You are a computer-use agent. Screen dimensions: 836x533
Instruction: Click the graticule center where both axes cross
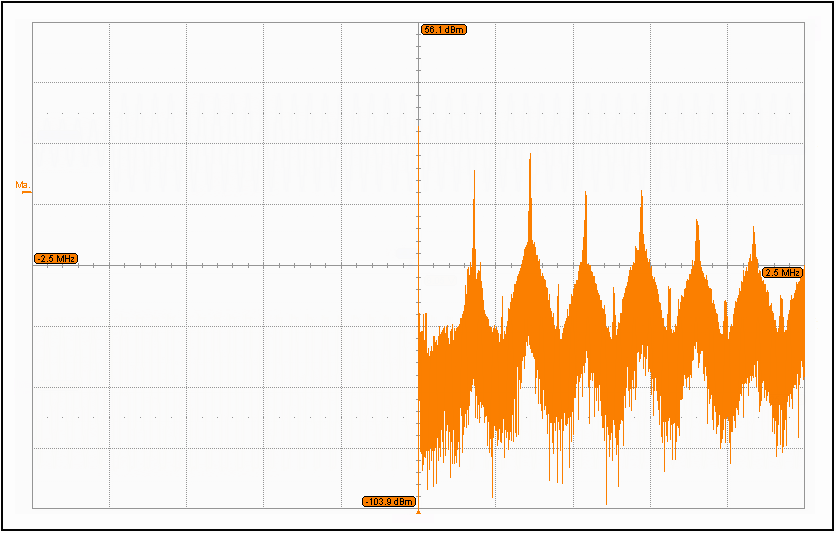(418, 265)
